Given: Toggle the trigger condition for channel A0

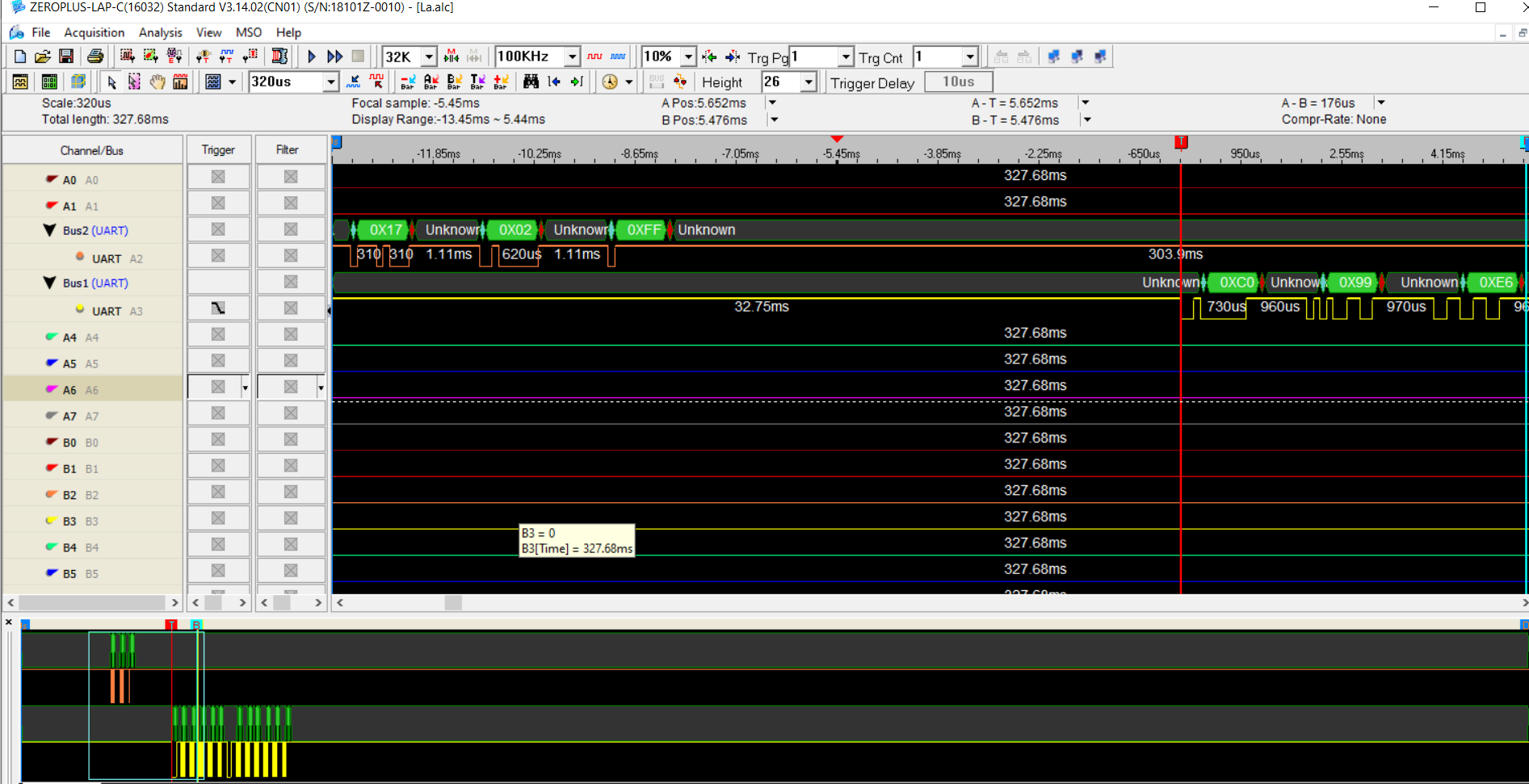Looking at the screenshot, I should pos(218,177).
